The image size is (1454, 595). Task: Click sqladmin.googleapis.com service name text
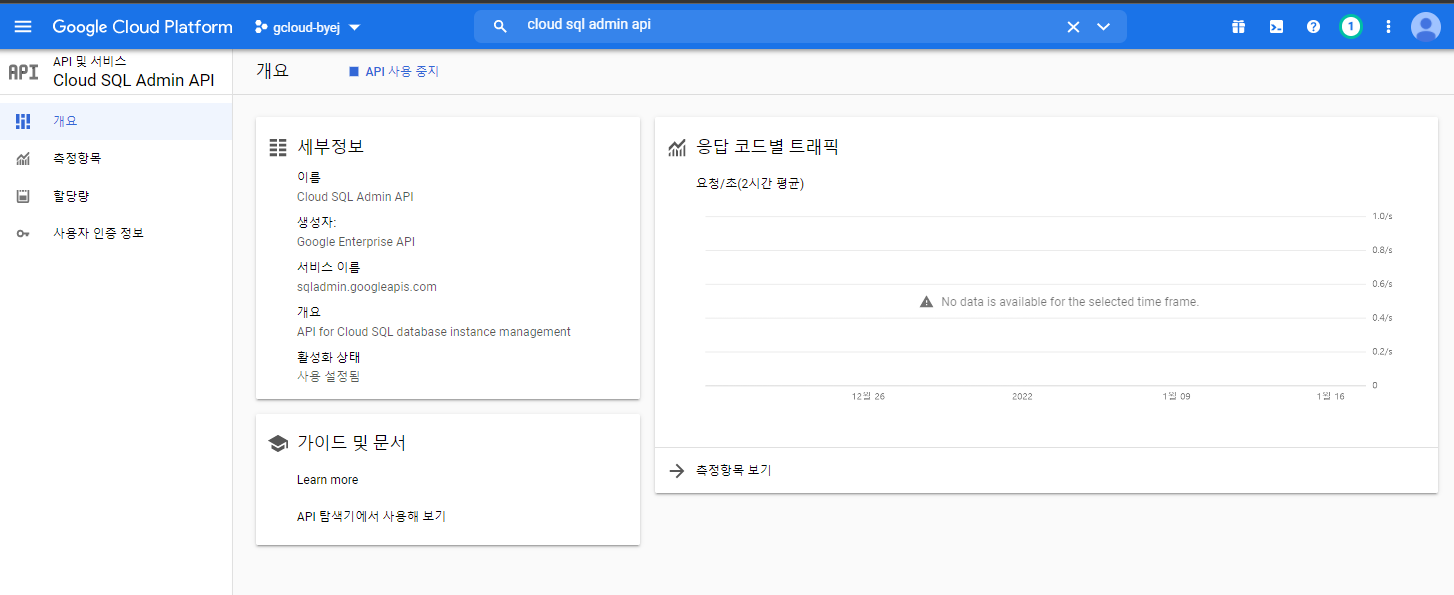(x=367, y=287)
